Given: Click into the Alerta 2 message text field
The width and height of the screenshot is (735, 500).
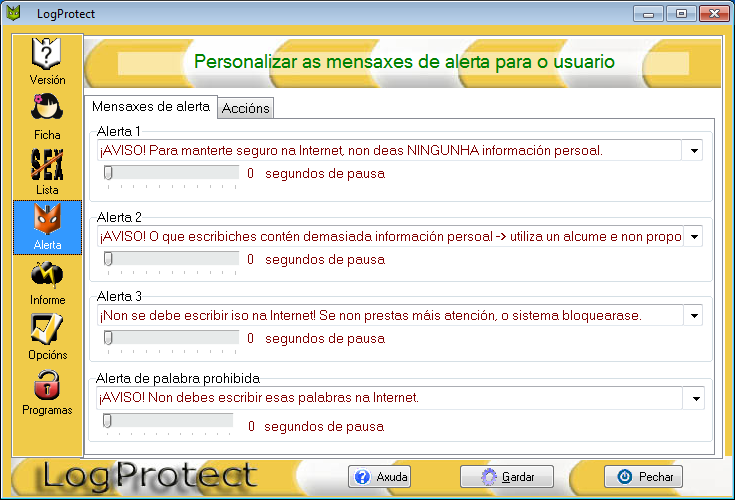Looking at the screenshot, I should click(390, 236).
